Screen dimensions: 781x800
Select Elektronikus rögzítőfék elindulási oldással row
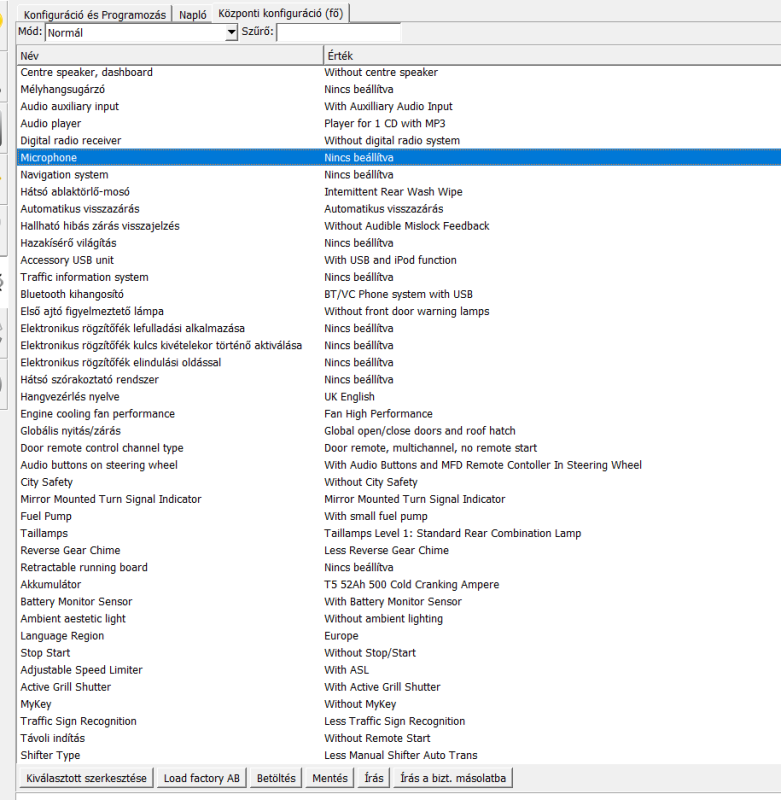coord(399,363)
